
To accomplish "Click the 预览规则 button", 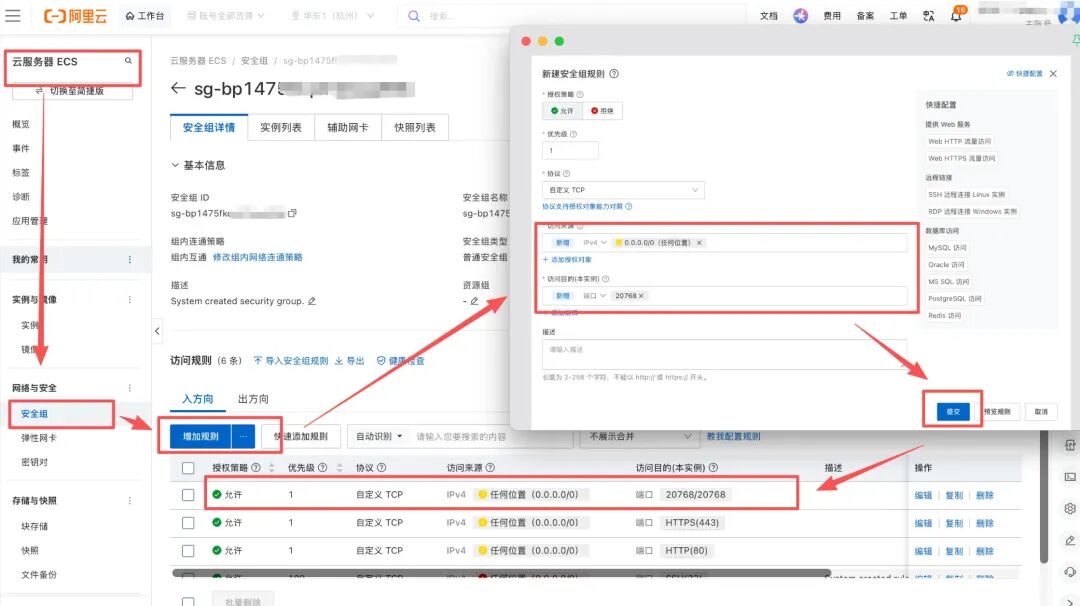I will coord(997,411).
